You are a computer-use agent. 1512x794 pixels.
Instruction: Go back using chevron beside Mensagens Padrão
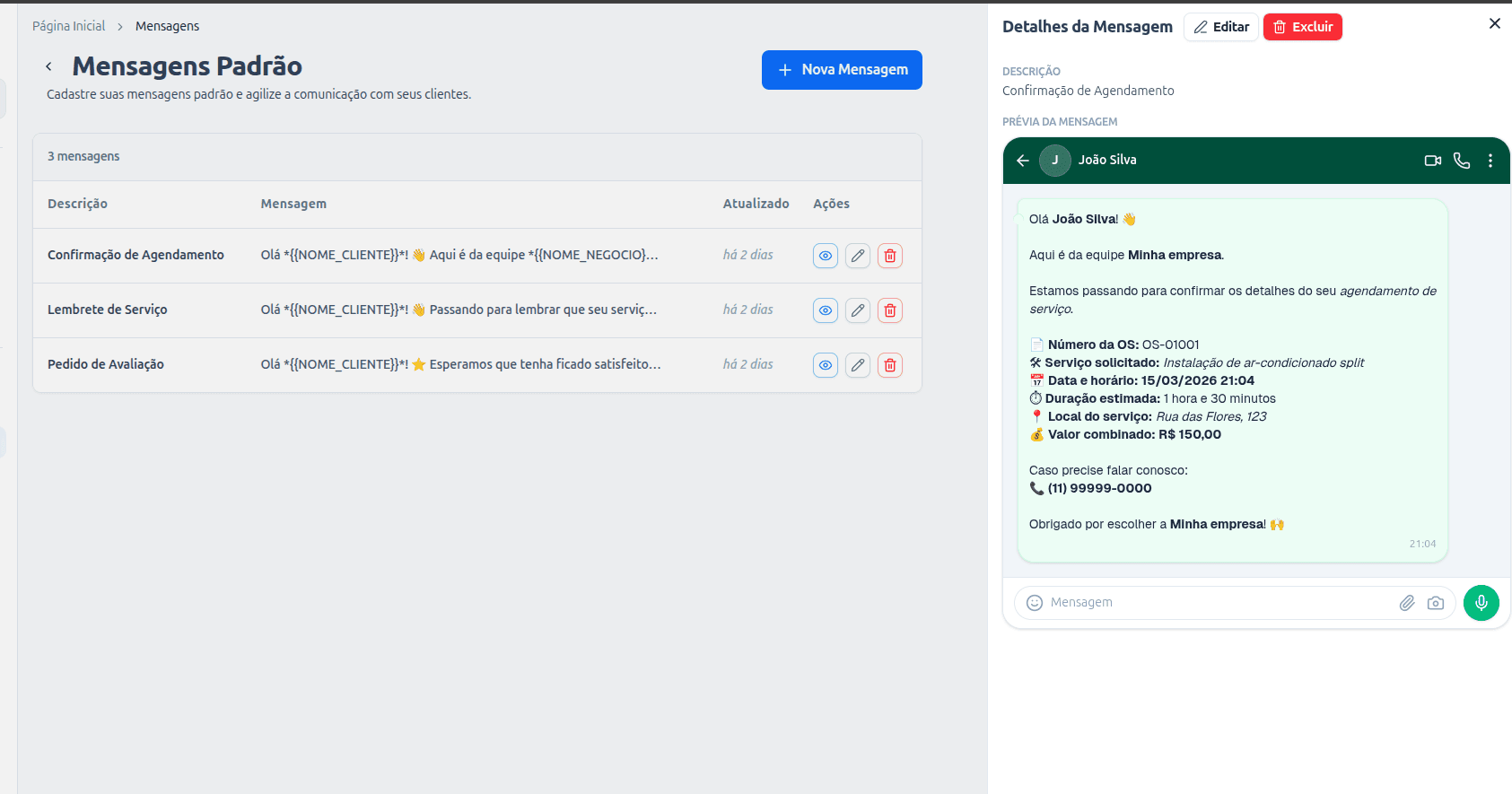click(48, 66)
